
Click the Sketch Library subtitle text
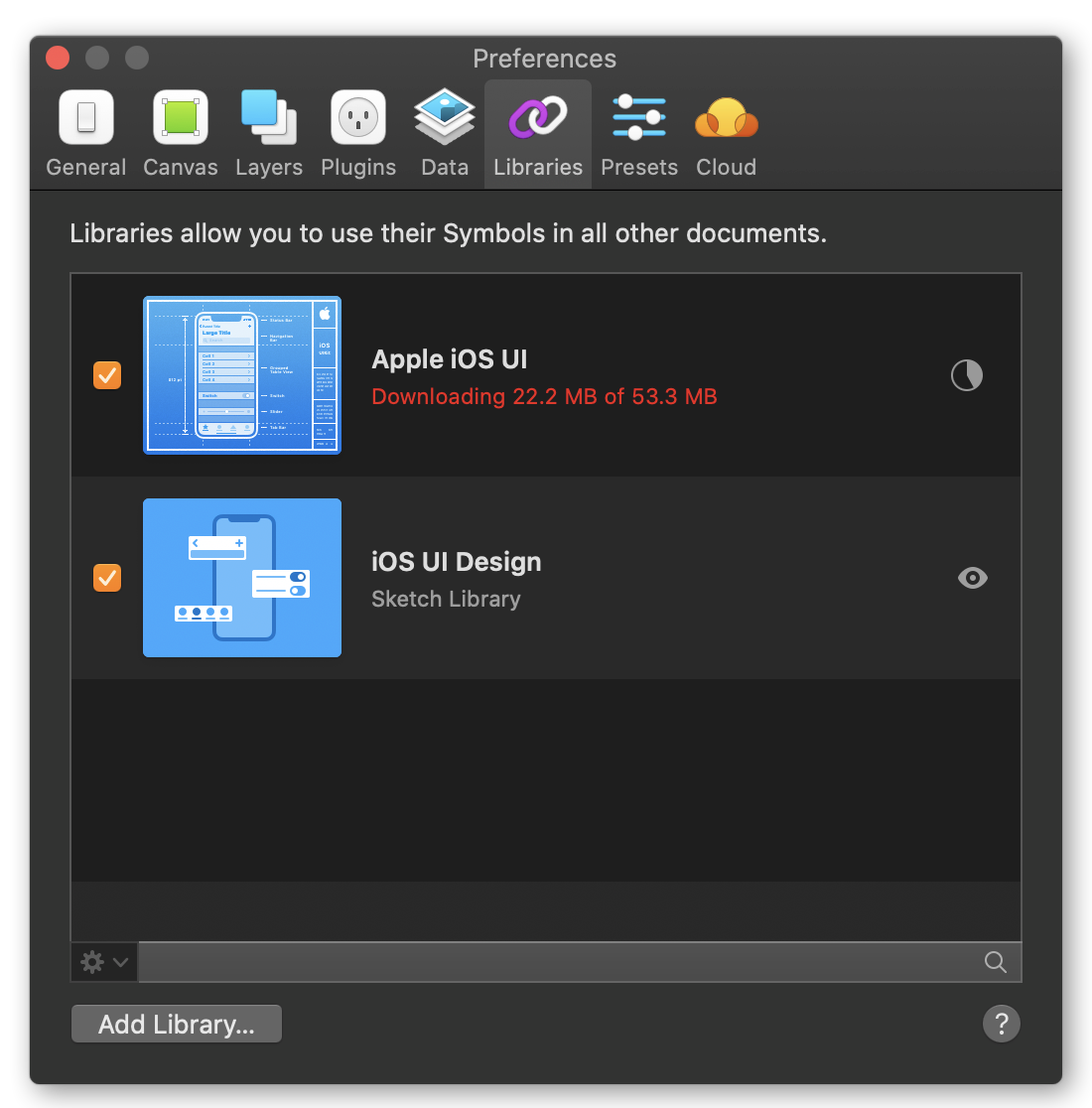(x=446, y=599)
